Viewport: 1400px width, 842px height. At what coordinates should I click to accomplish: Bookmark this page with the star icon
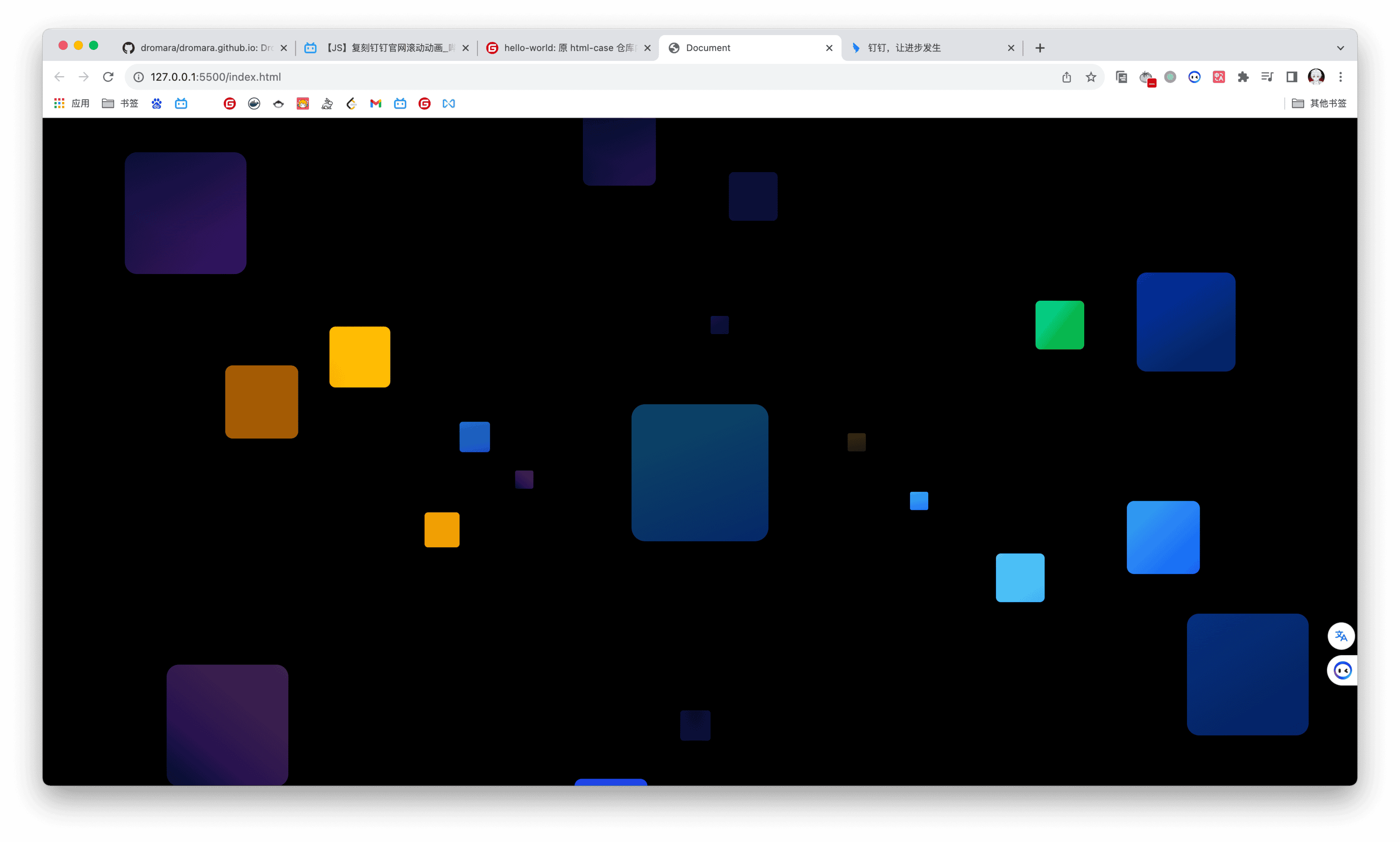click(1091, 77)
